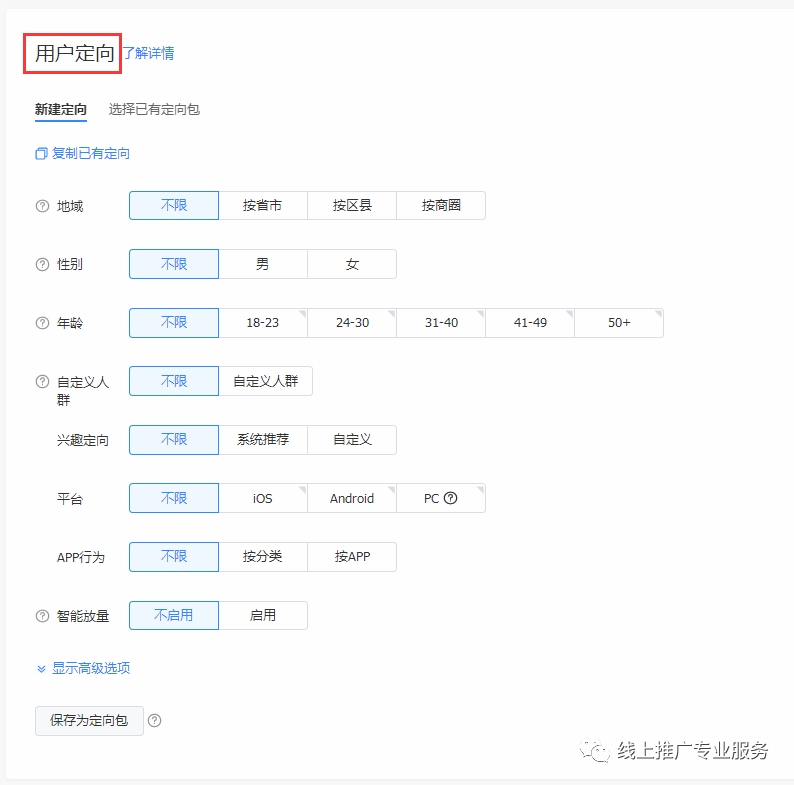Click help icon next to 地域
Screen dimensions: 794x785
42,206
